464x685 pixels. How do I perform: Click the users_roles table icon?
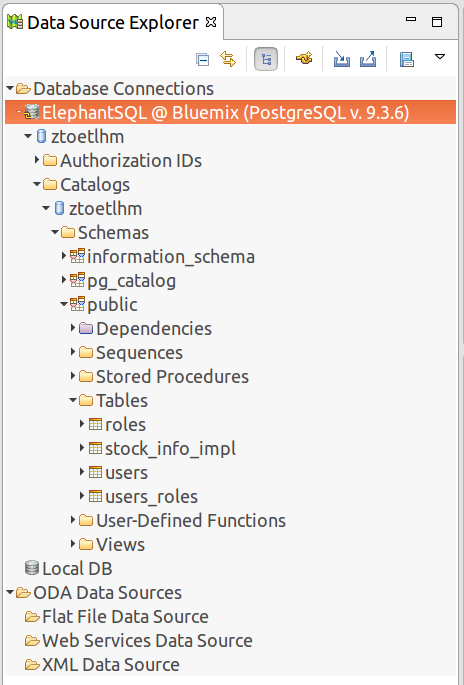95,496
